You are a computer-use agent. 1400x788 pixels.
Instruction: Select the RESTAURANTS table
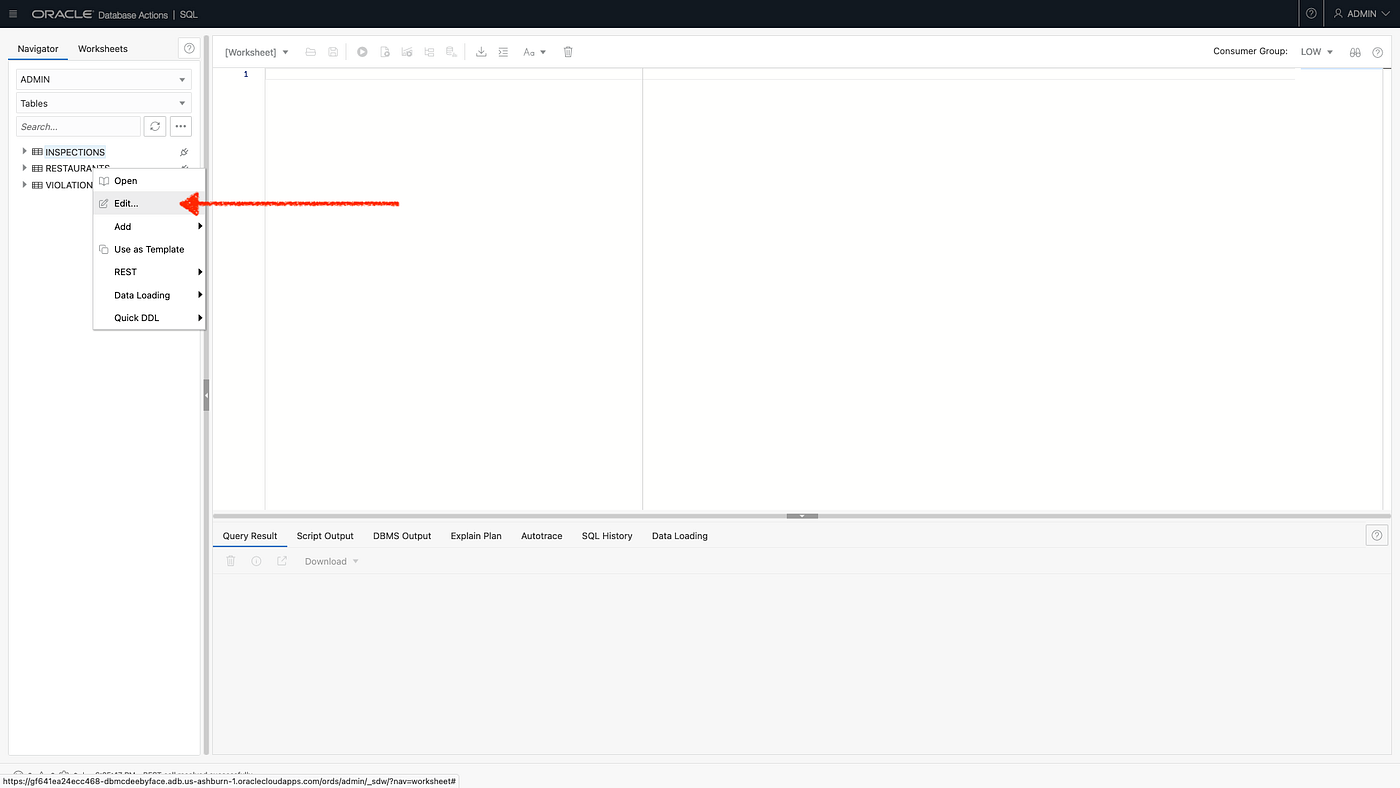(77, 168)
